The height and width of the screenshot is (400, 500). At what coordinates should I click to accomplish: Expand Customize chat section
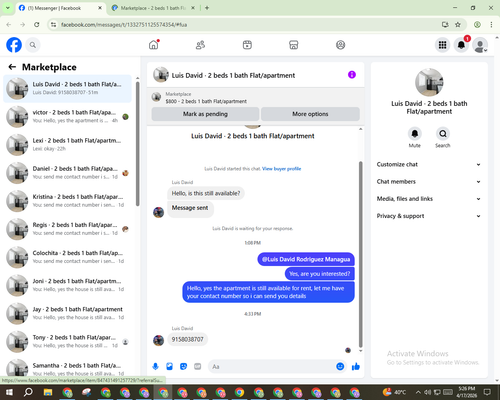429,164
